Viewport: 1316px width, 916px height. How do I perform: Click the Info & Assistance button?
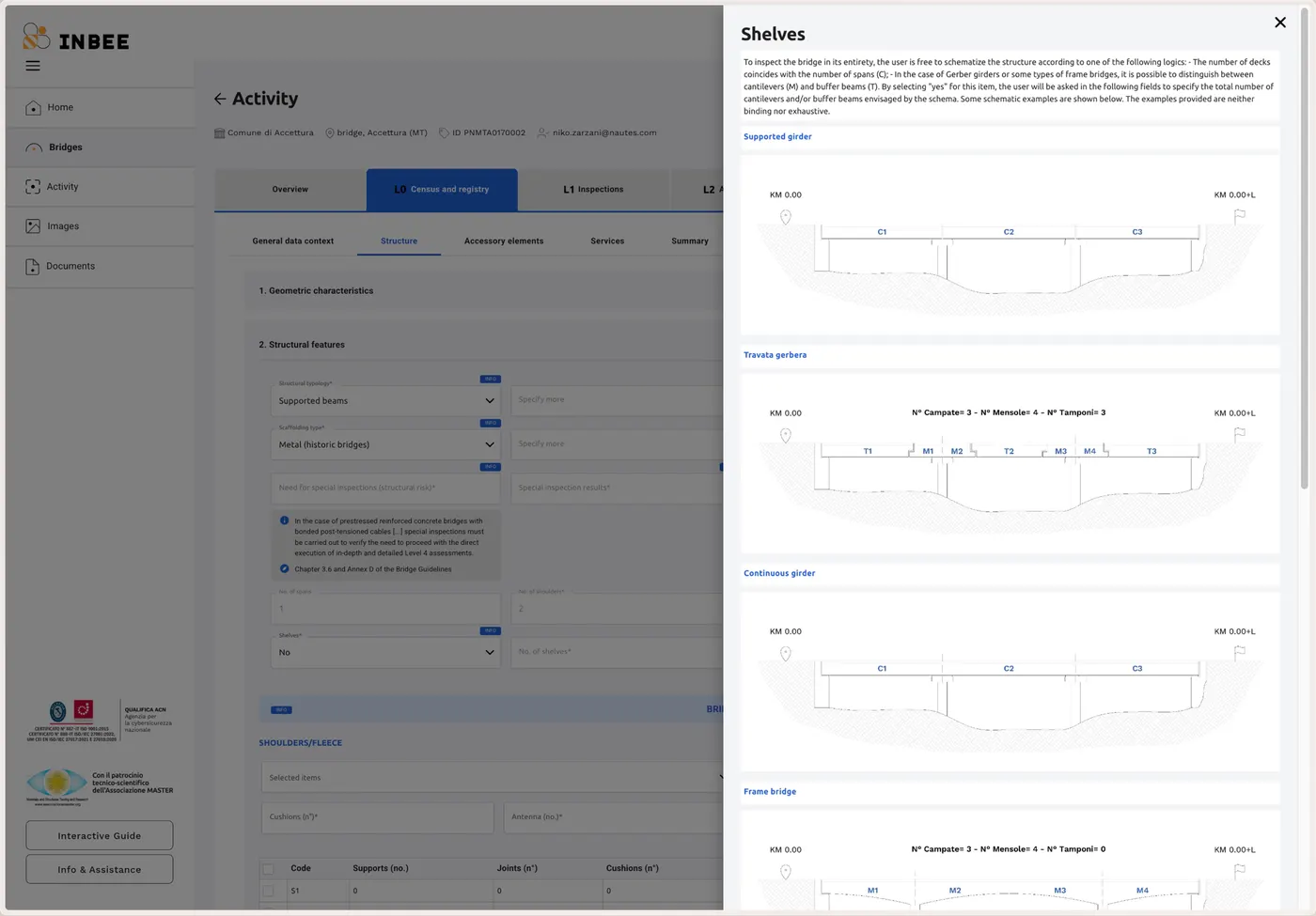(x=100, y=870)
